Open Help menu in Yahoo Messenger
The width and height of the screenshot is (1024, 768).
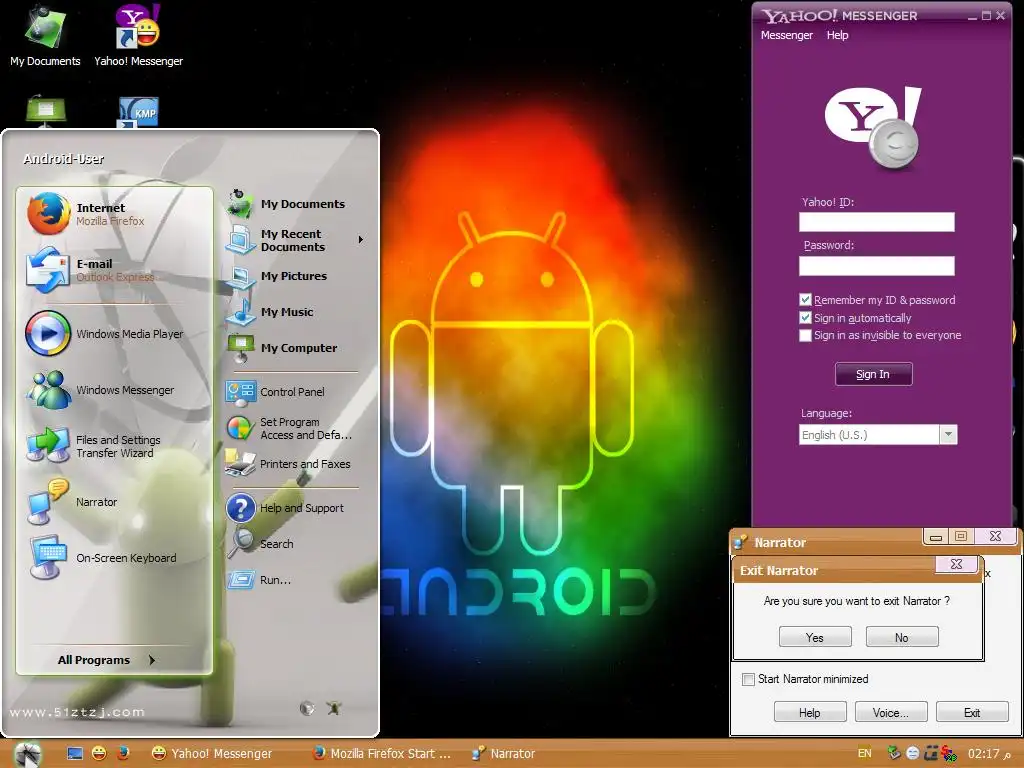click(837, 35)
